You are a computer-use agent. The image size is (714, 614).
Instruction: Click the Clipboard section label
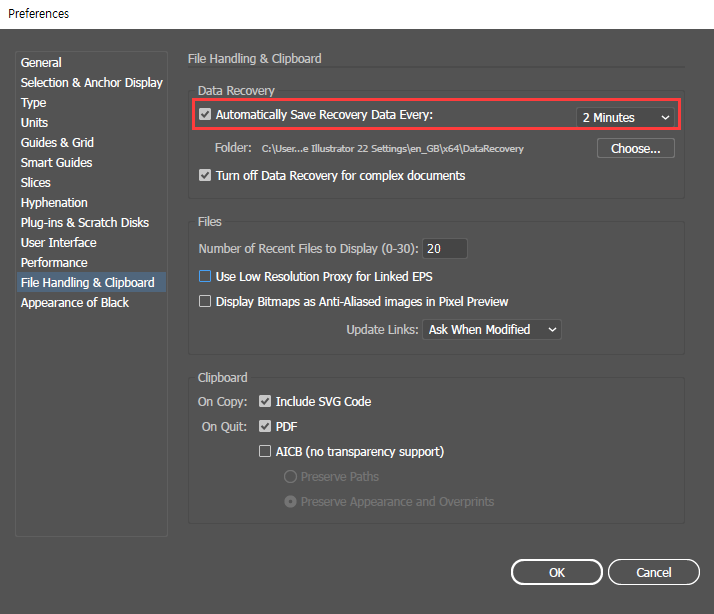[222, 378]
